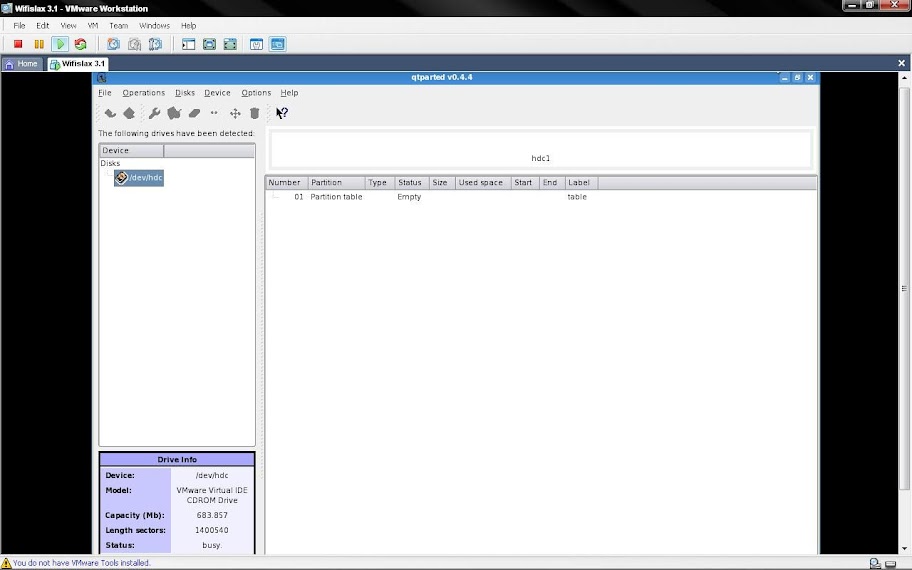
Task: Click the disk device icon in VMware status bar
Action: (x=890, y=564)
